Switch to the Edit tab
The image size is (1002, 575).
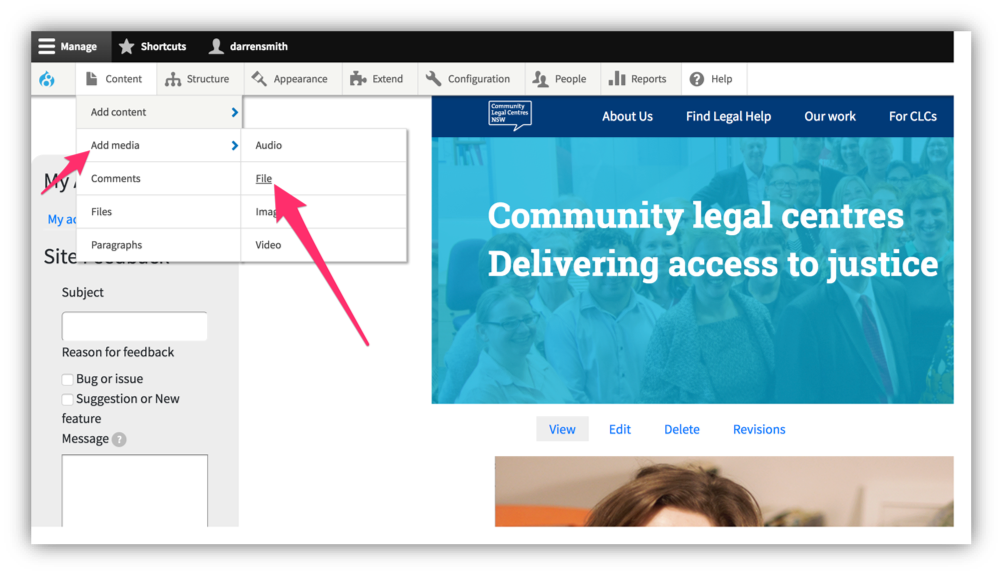(x=620, y=429)
